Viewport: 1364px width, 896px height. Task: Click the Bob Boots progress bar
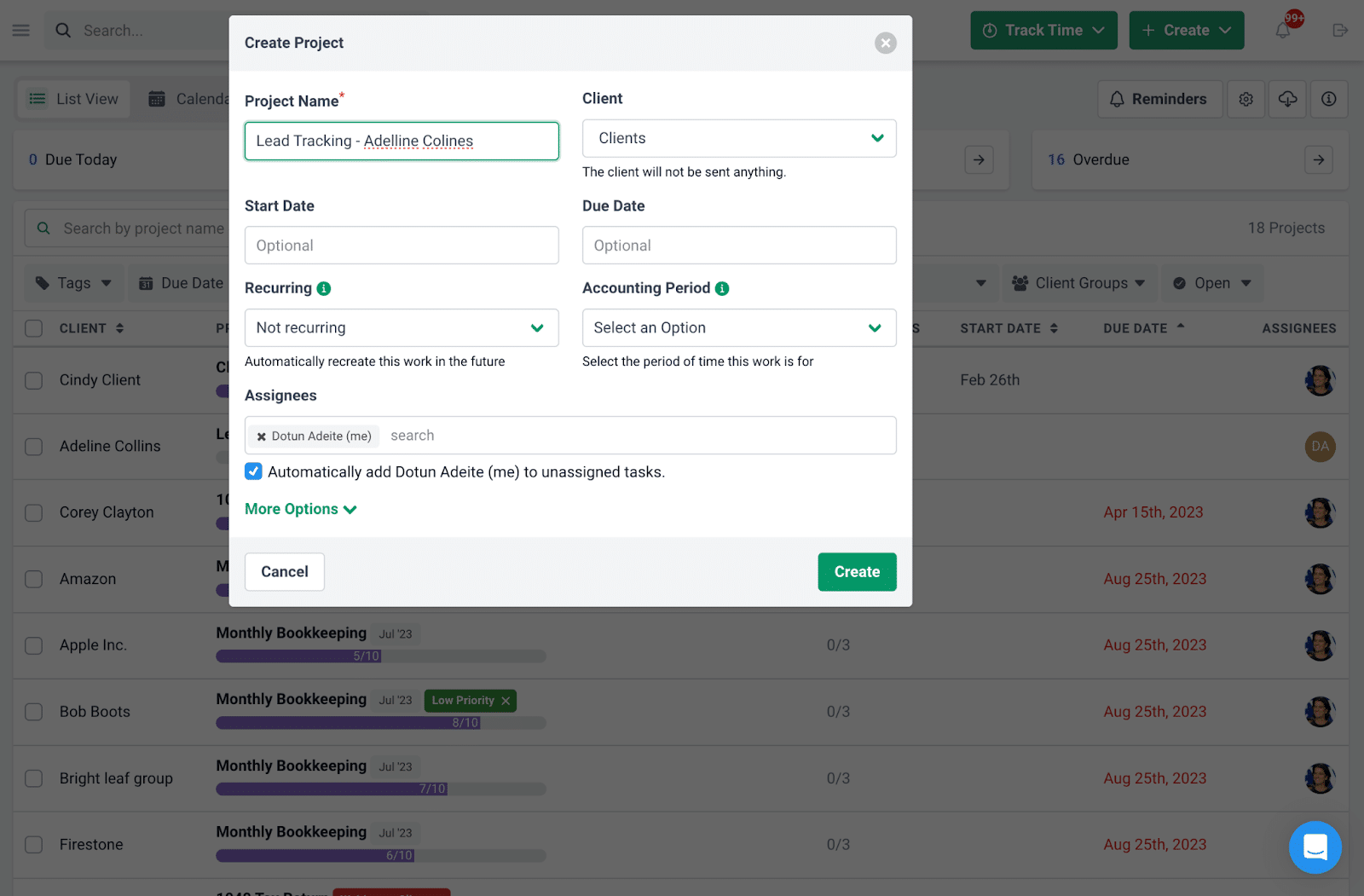(381, 723)
